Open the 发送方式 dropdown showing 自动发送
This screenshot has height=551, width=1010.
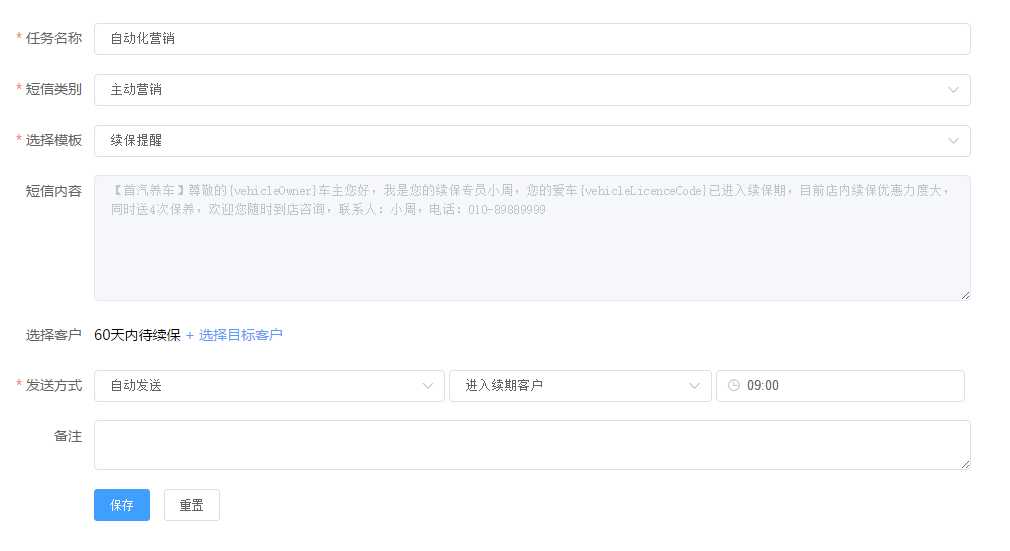coord(269,386)
